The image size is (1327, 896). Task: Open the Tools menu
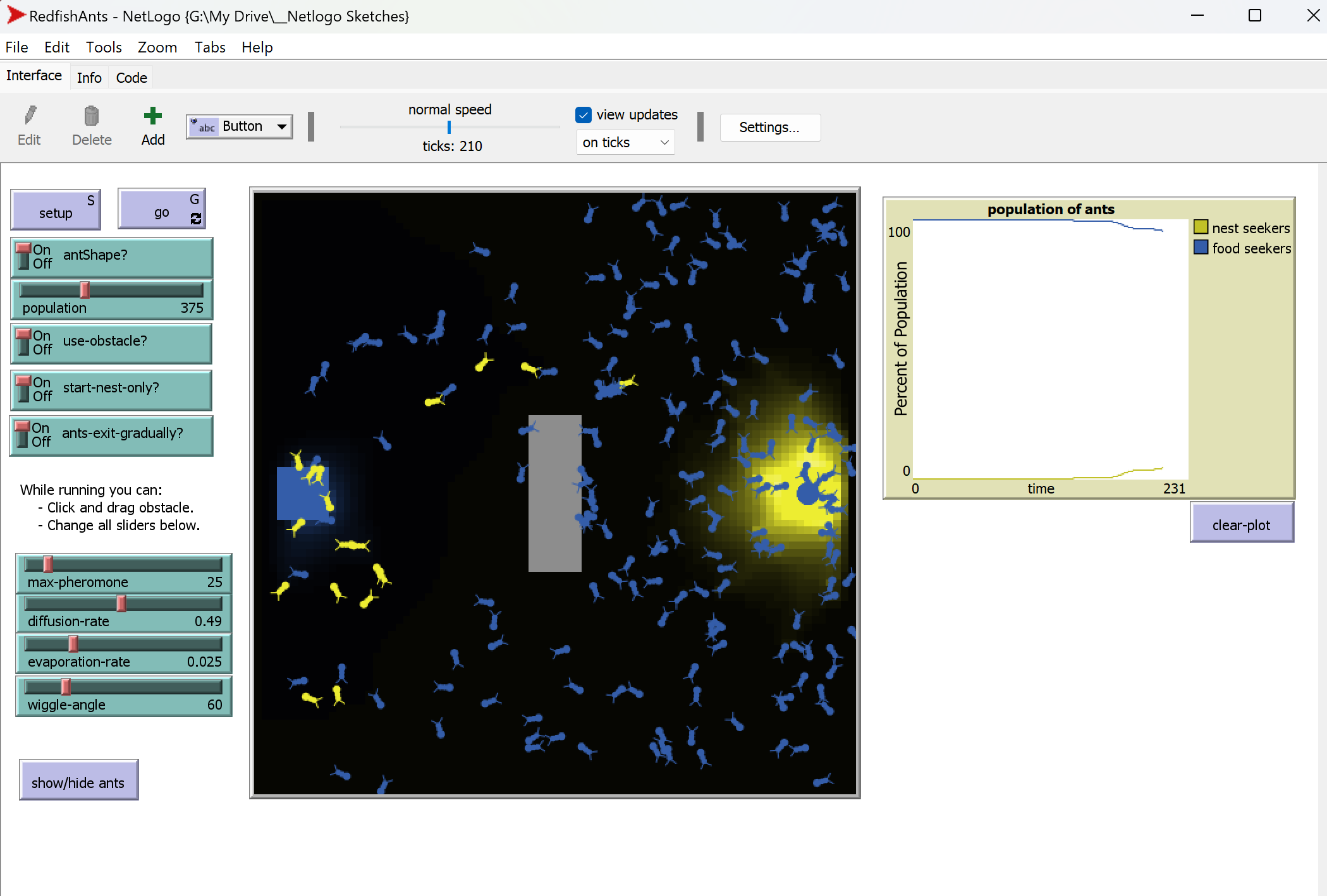click(x=103, y=47)
